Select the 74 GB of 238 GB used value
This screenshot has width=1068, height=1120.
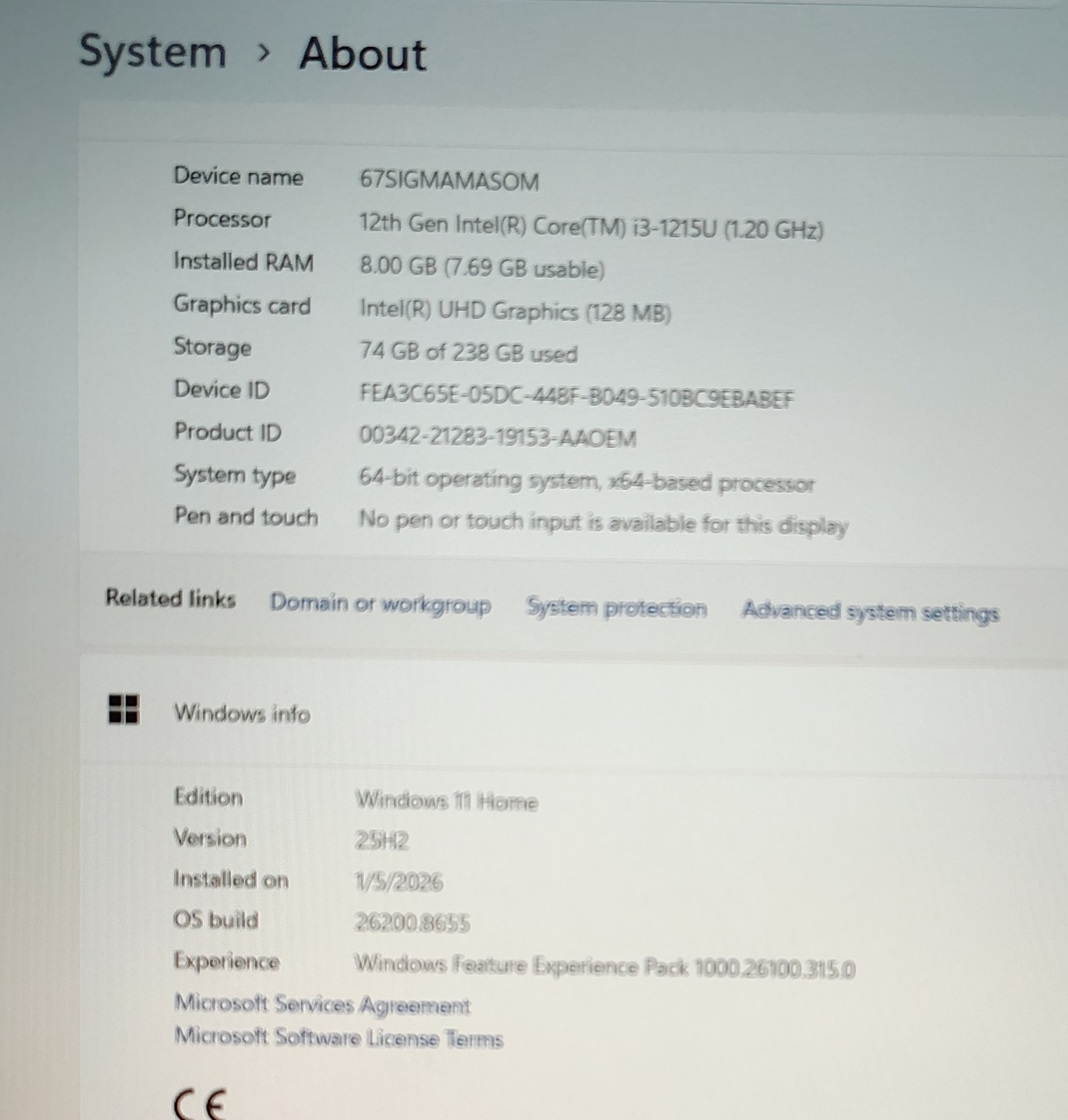coord(469,352)
